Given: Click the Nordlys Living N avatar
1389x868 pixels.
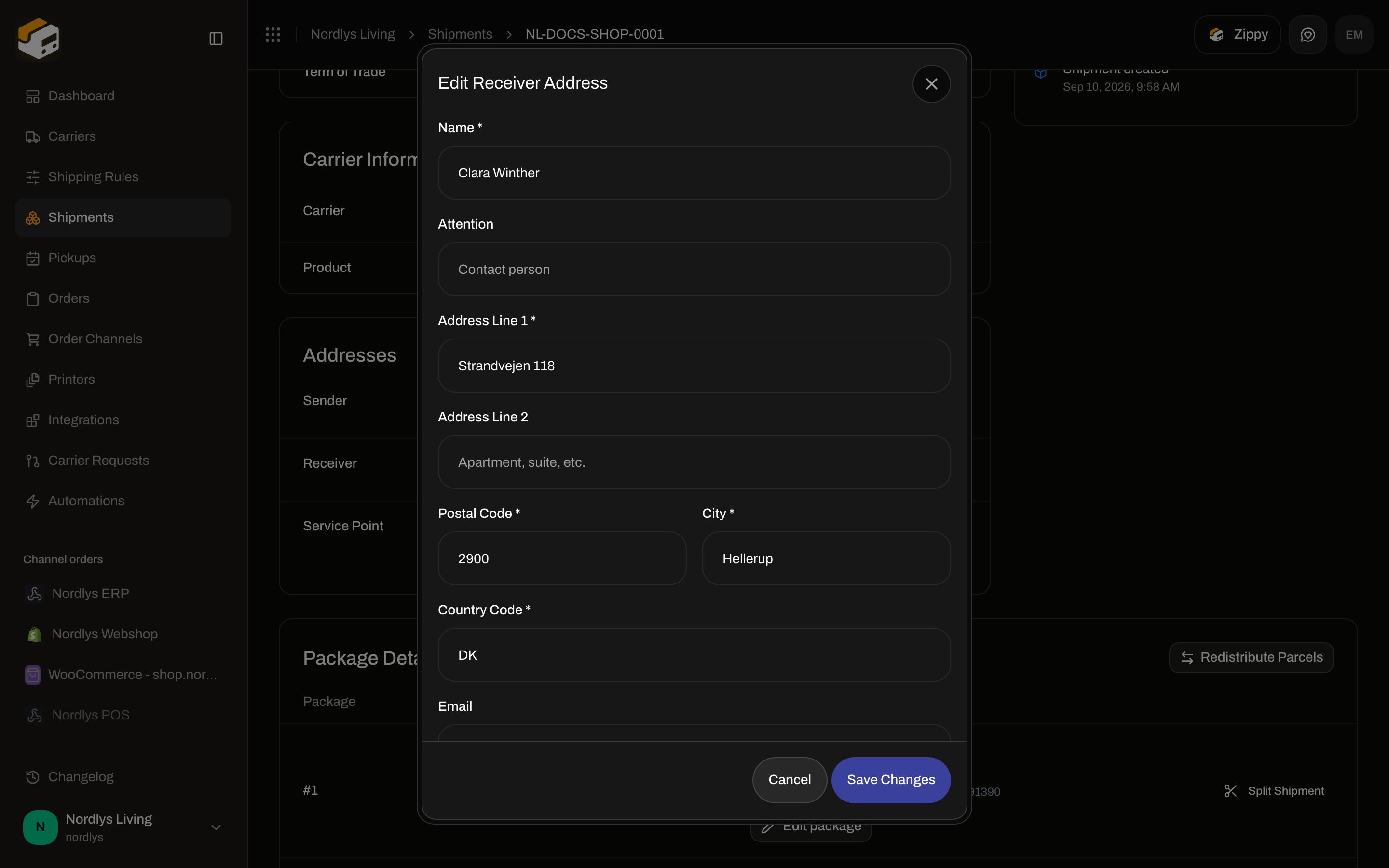Looking at the screenshot, I should coord(40,827).
